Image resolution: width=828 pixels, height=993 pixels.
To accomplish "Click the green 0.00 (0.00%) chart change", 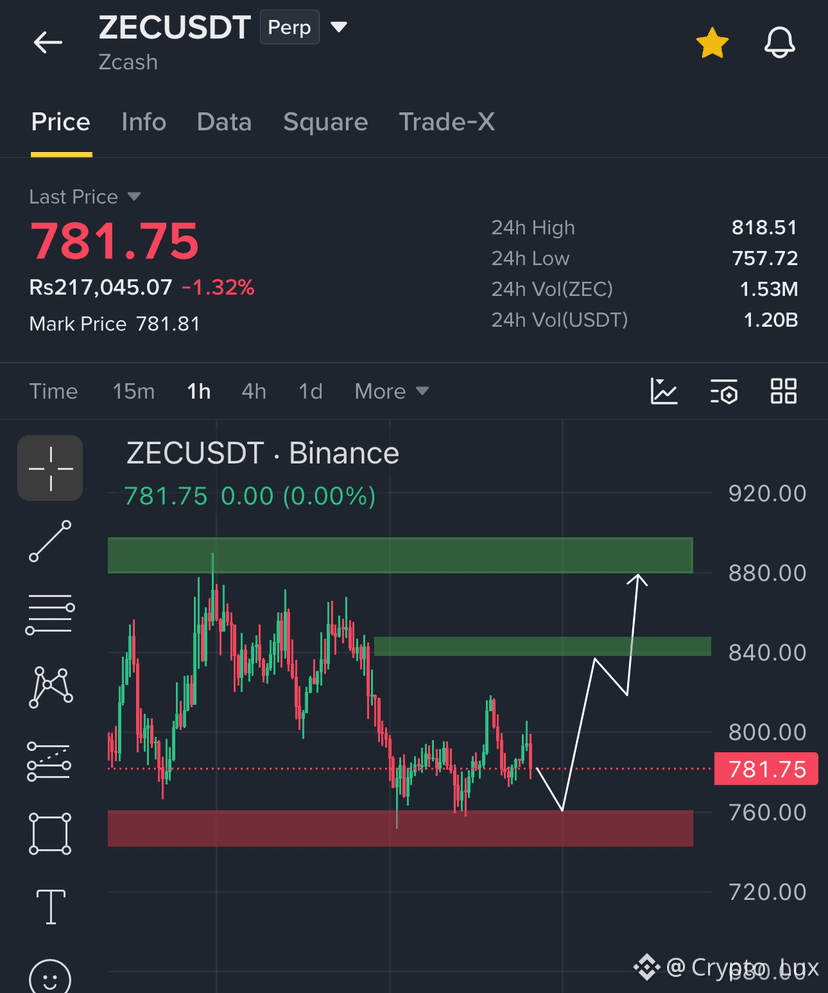I will coord(298,496).
